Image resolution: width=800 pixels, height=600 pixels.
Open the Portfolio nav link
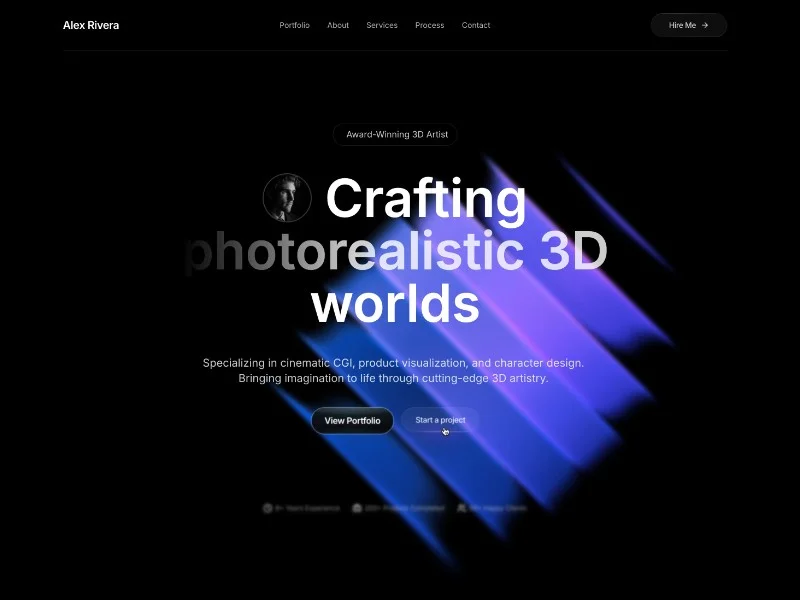[x=294, y=25]
